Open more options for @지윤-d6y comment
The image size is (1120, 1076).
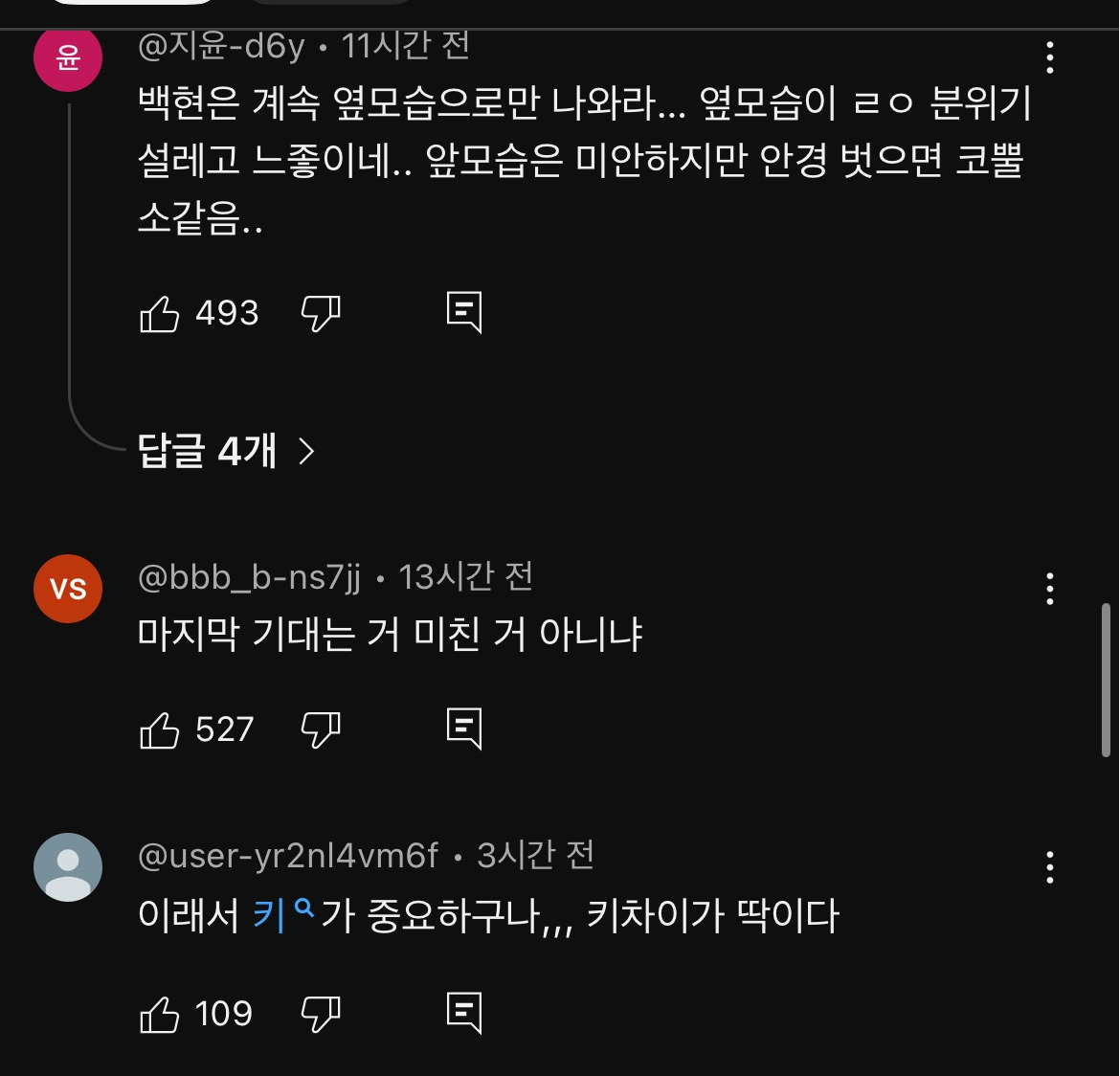tap(1050, 57)
